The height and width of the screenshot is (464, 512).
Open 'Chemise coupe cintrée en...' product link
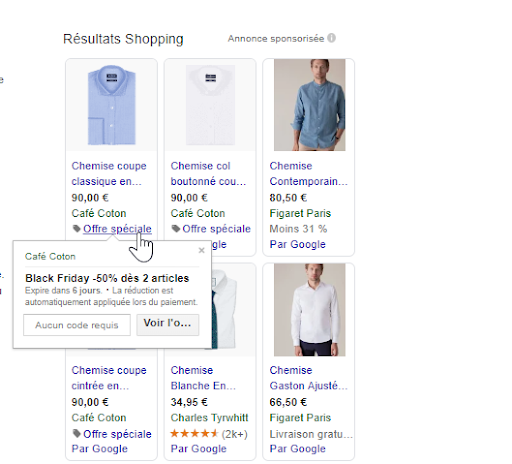click(109, 378)
